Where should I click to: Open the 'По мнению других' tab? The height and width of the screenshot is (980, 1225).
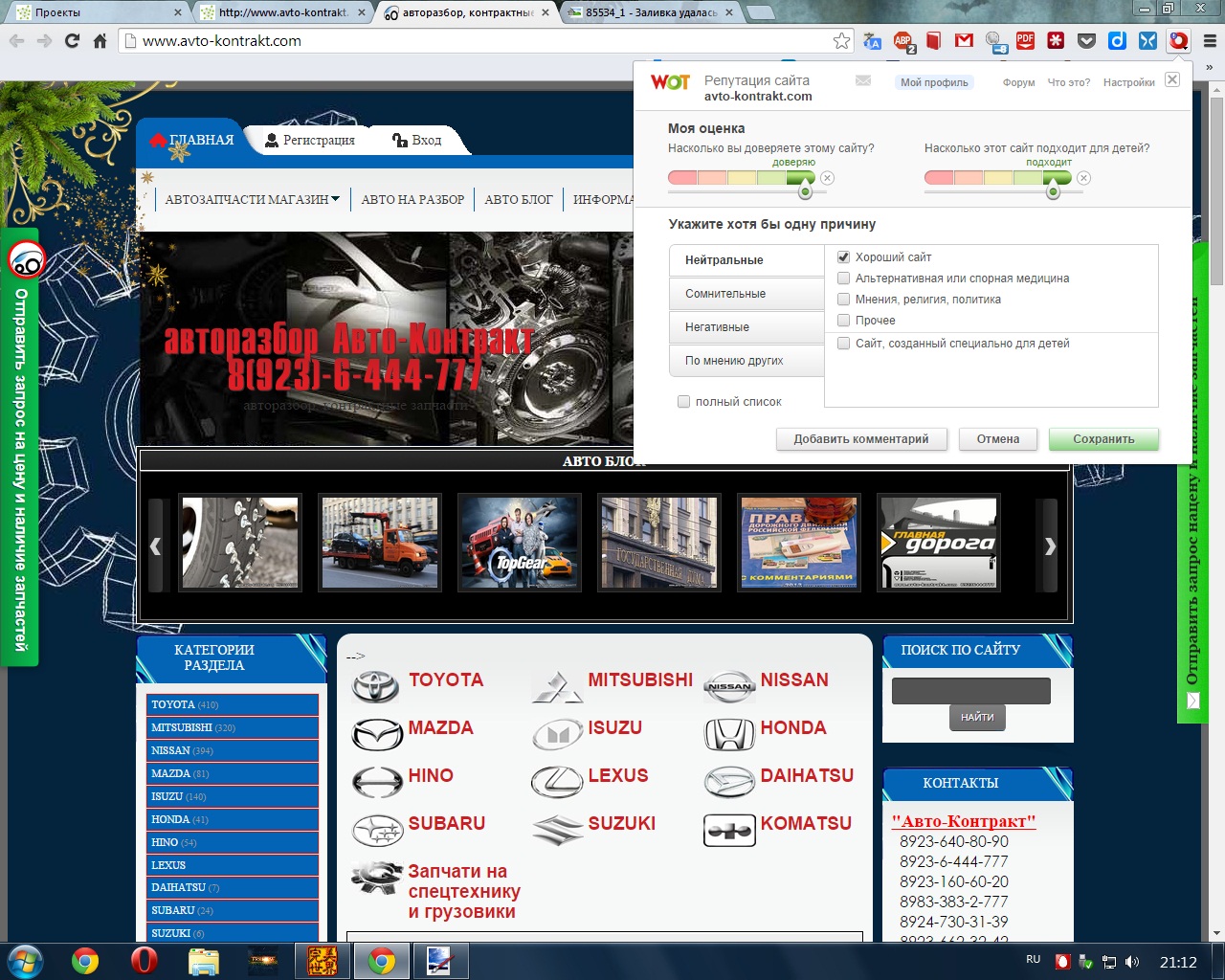click(746, 361)
